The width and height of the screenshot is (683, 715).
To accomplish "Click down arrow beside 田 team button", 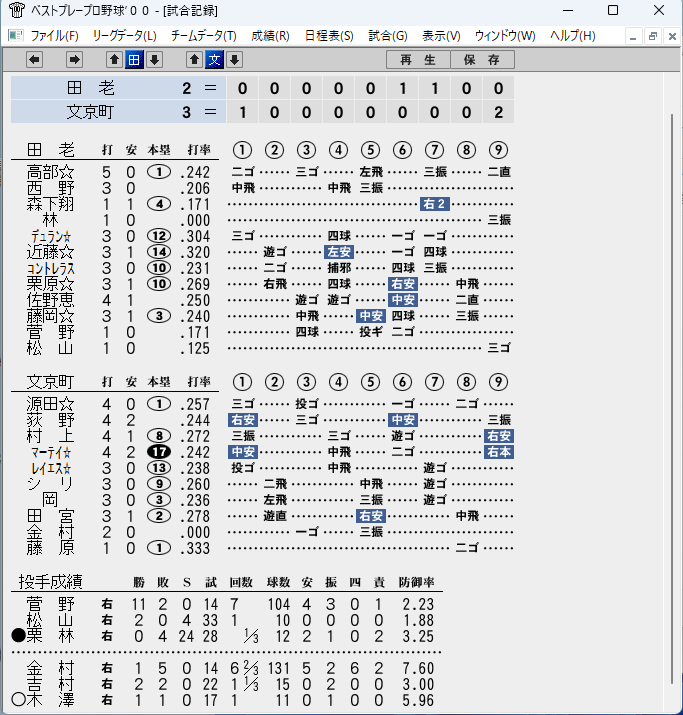I will [x=155, y=60].
